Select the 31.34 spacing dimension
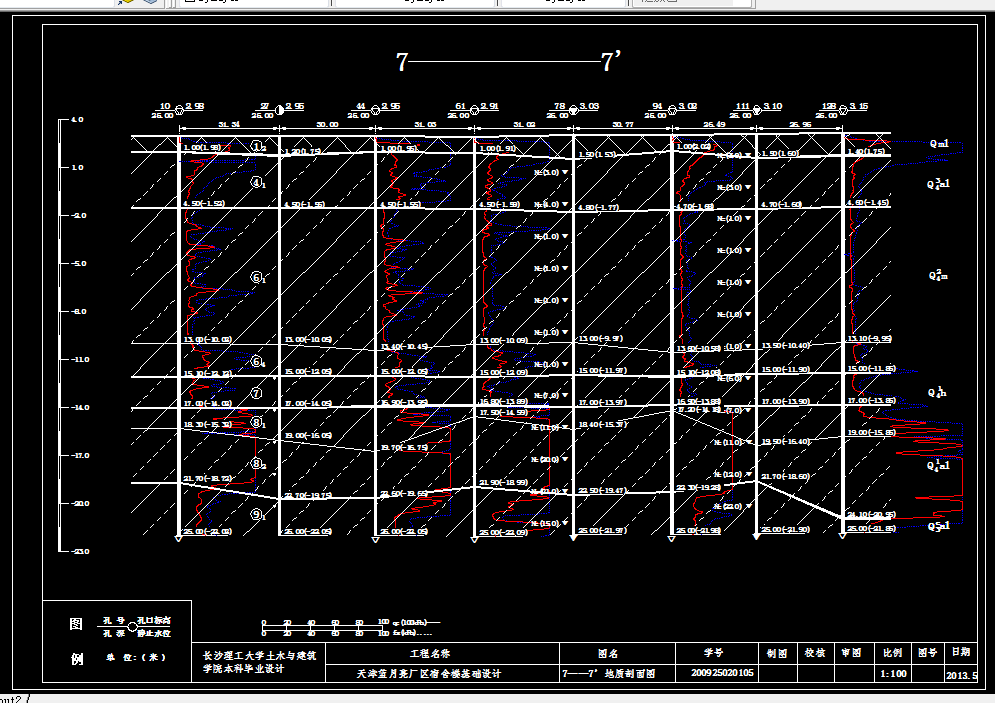Screen dimensions: 995x703 [229, 124]
